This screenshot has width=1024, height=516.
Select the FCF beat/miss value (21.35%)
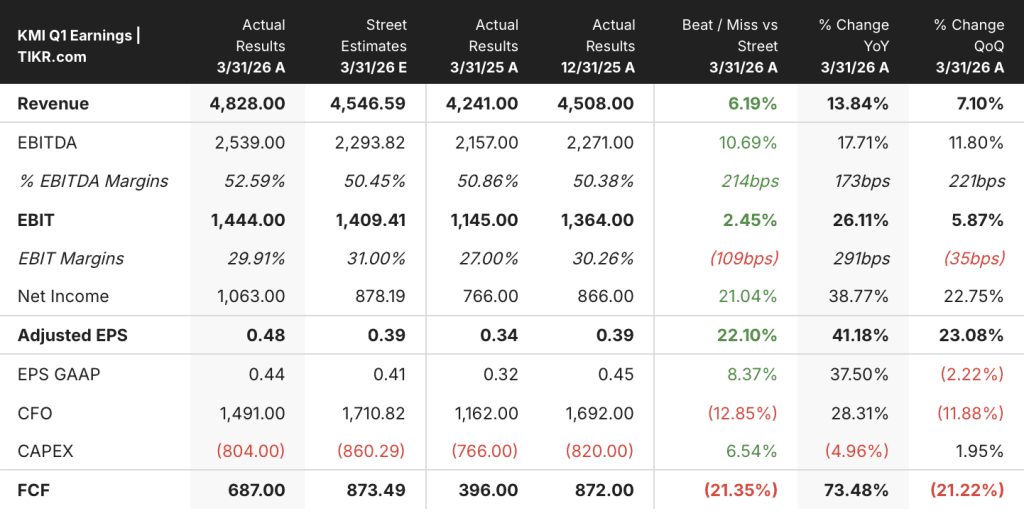(x=741, y=490)
